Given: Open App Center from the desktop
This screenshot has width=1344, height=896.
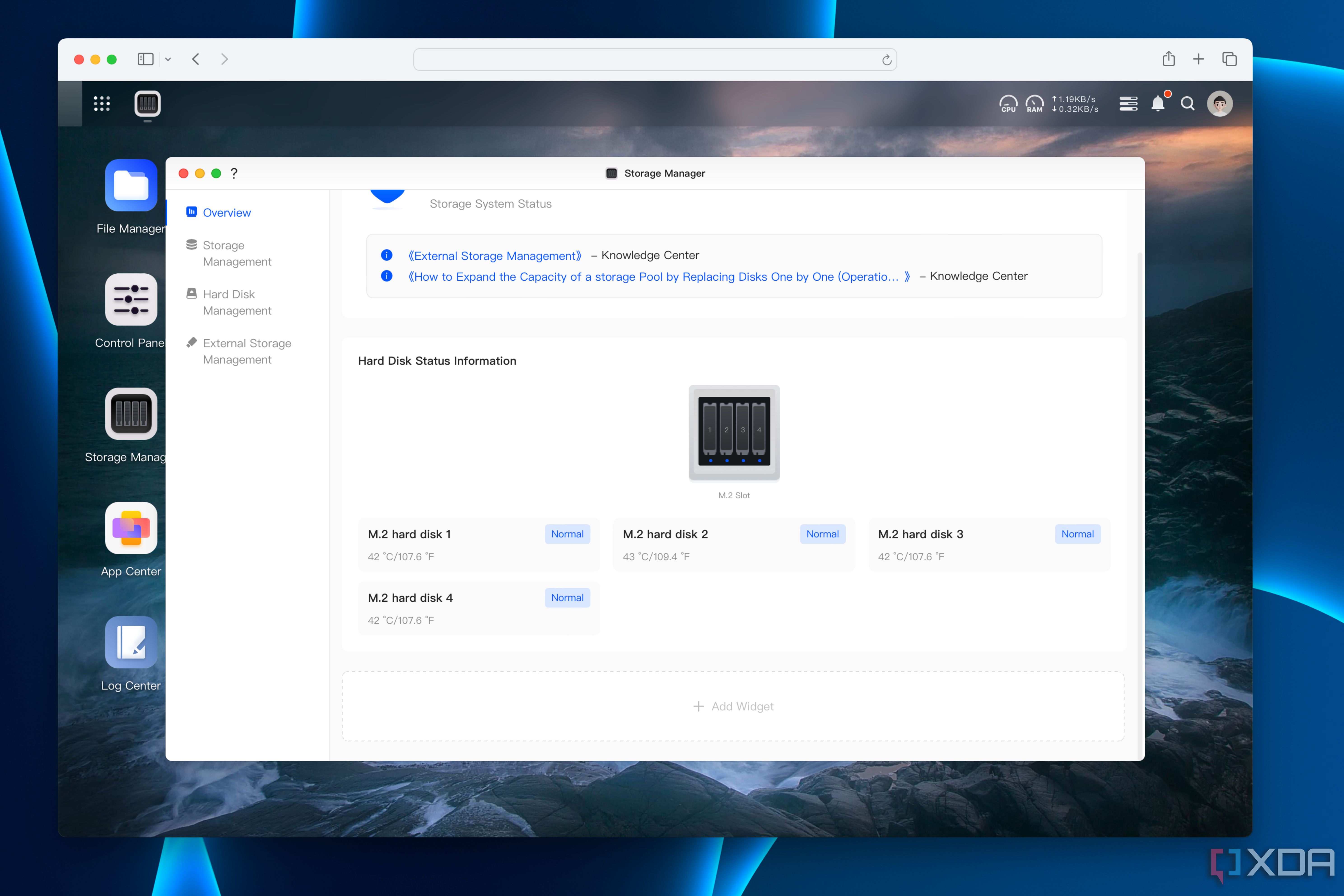Looking at the screenshot, I should click(x=131, y=528).
